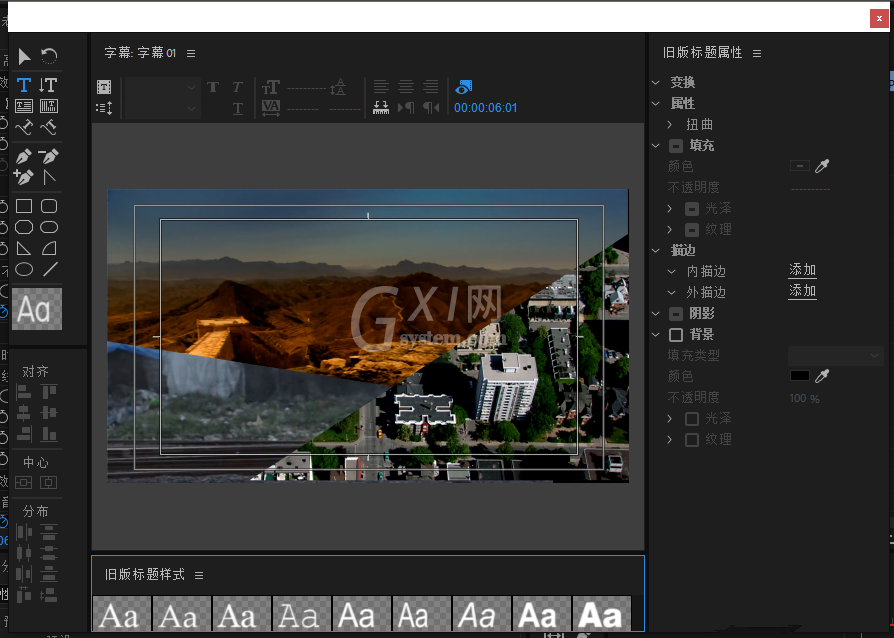The height and width of the screenshot is (638, 894).
Task: Add an inner stroke via 添加
Action: (802, 270)
